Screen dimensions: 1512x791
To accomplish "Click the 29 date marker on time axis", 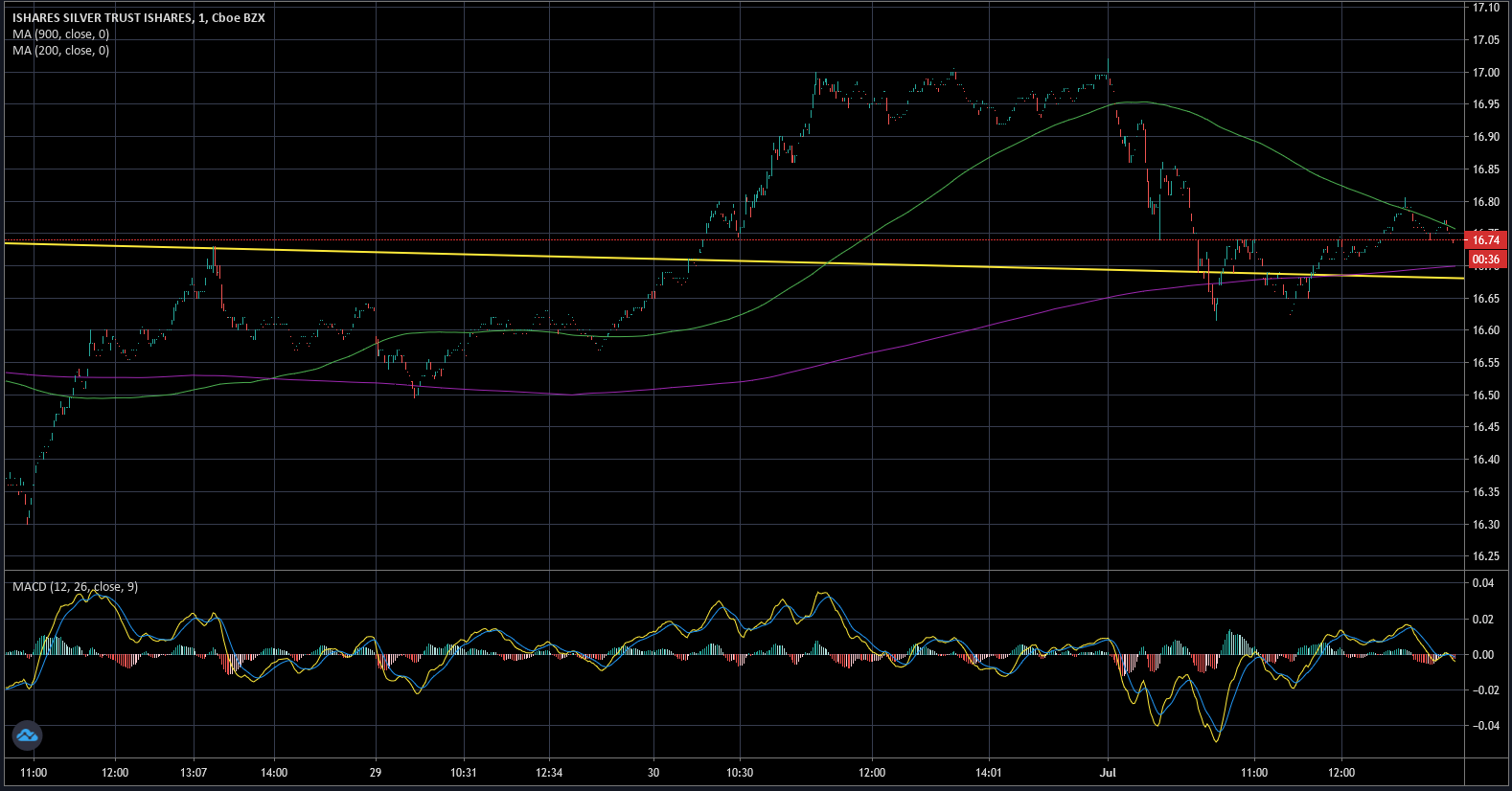I will pos(376,773).
